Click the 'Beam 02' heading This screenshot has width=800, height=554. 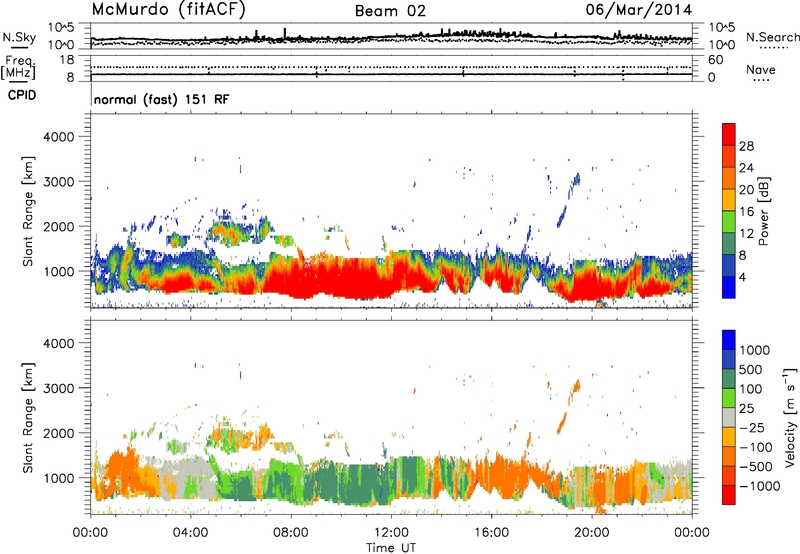coord(390,11)
